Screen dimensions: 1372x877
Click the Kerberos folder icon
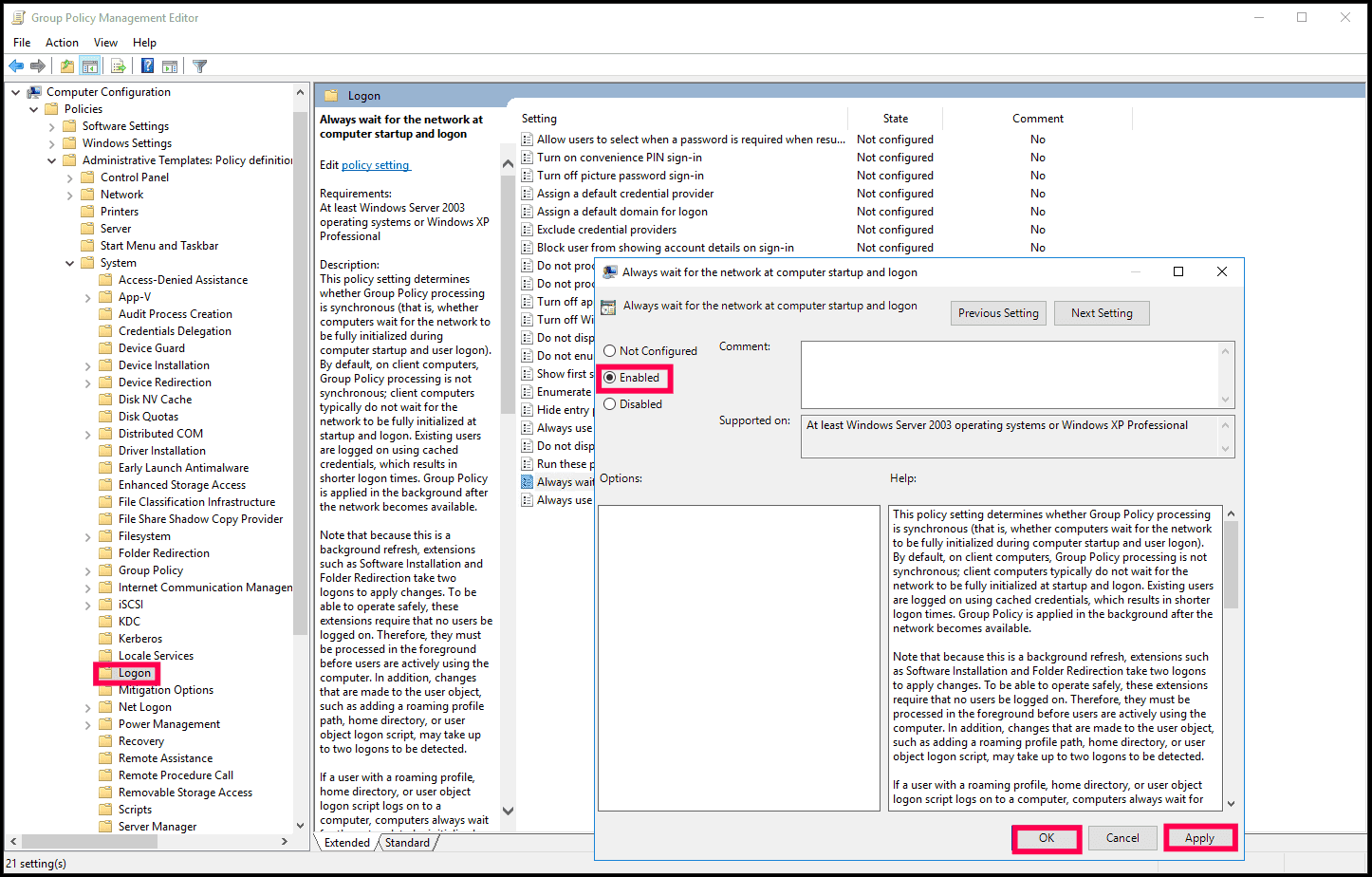pos(106,639)
